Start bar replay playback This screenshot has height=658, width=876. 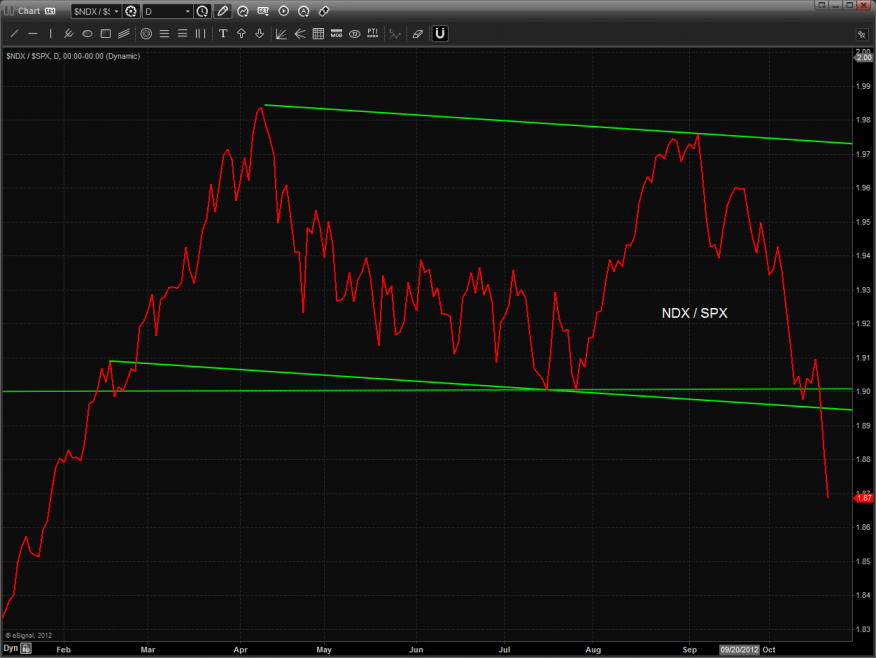pyautogui.click(x=283, y=11)
